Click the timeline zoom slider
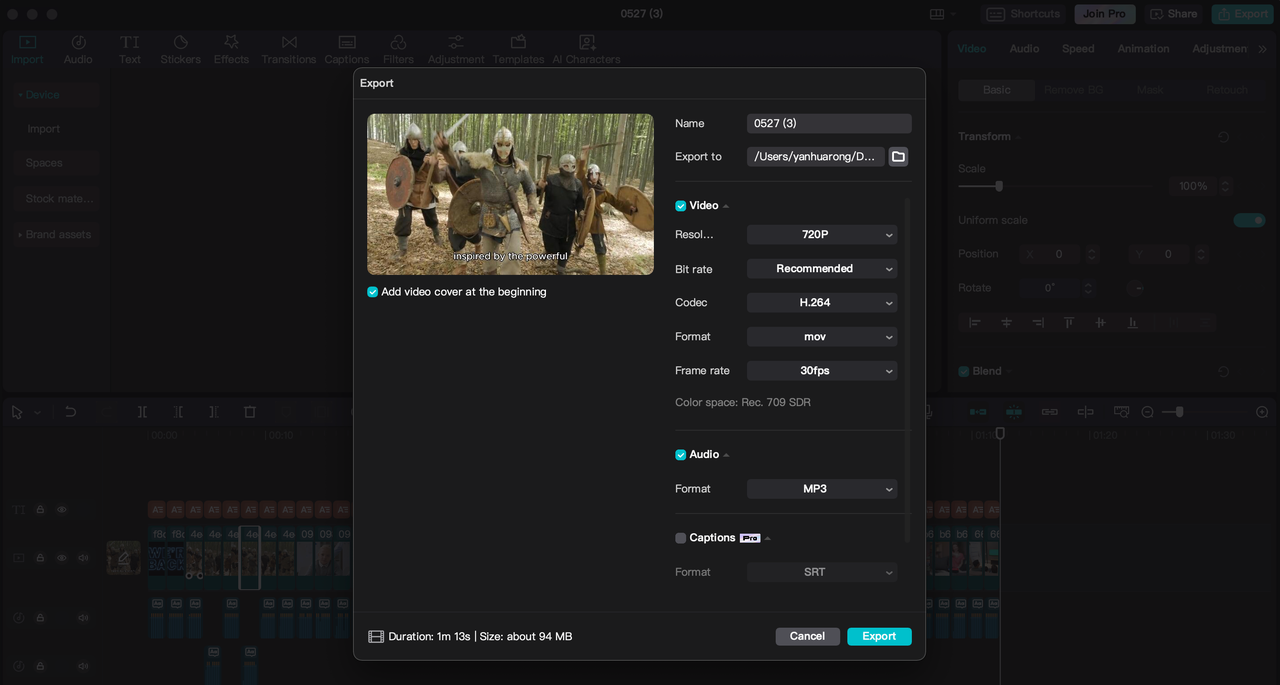This screenshot has height=685, width=1280. 1180,412
